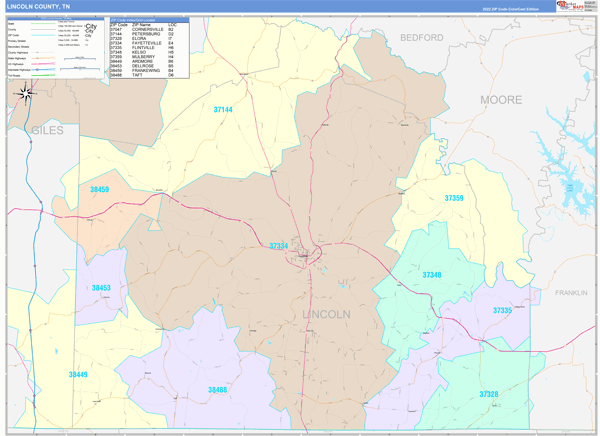Click the City label sample in legend
The image size is (600, 436).
pos(92,28)
